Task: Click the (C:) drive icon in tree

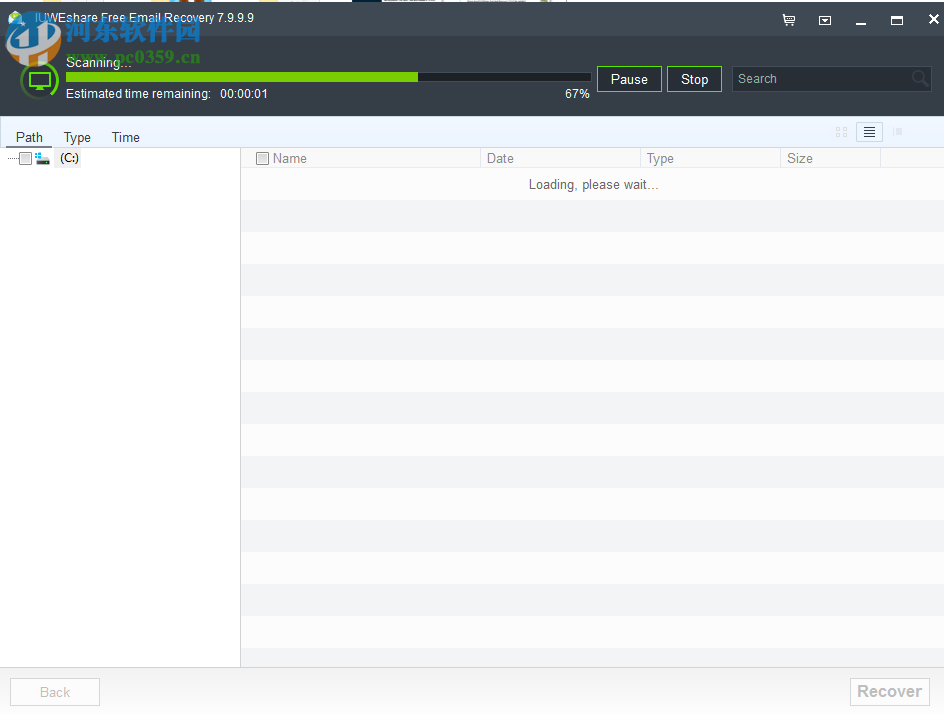Action: point(42,157)
